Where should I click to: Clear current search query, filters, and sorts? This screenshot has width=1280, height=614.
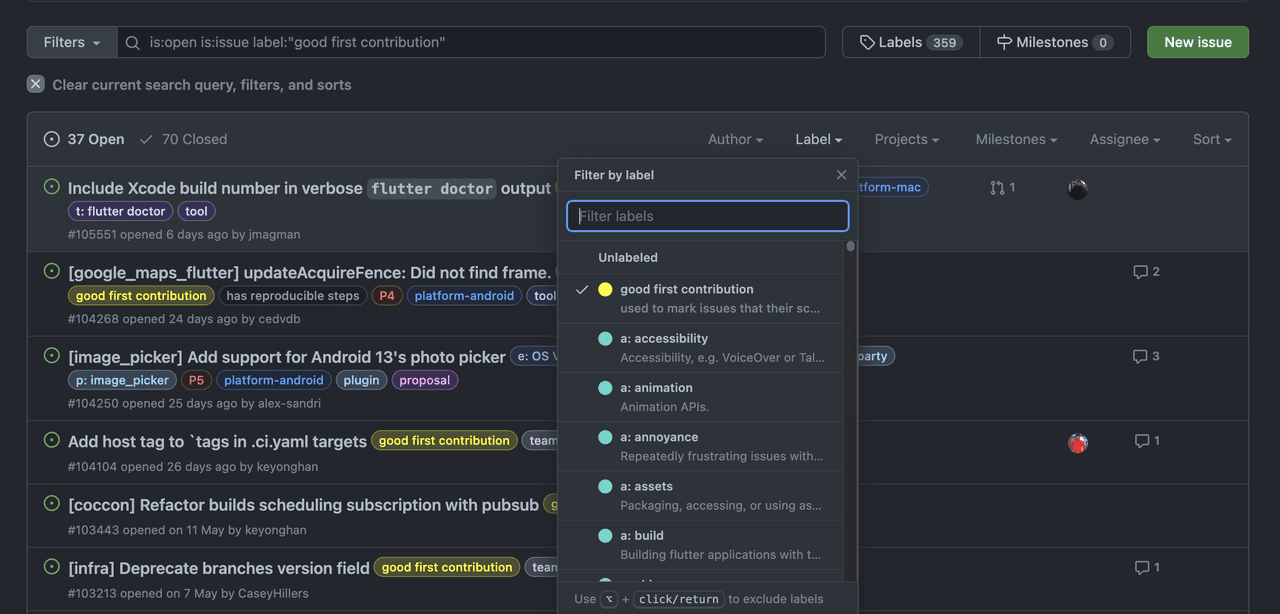point(189,85)
